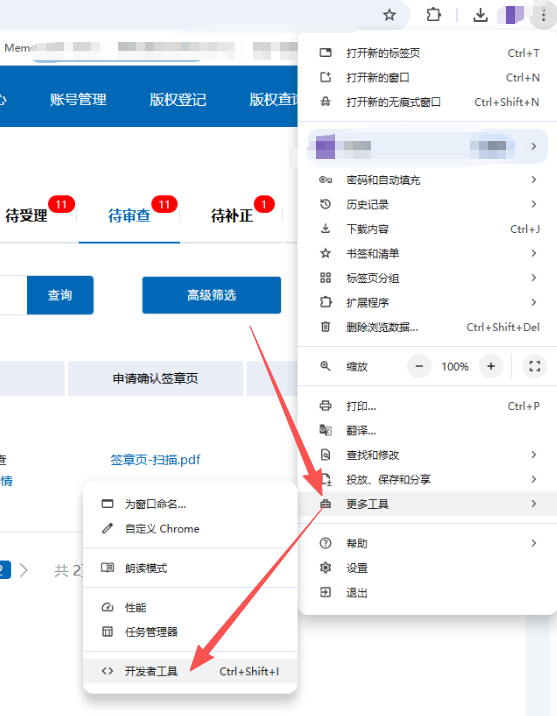Bookmark this page with the star icon
Screen dimensions: 557x716
tap(389, 15)
